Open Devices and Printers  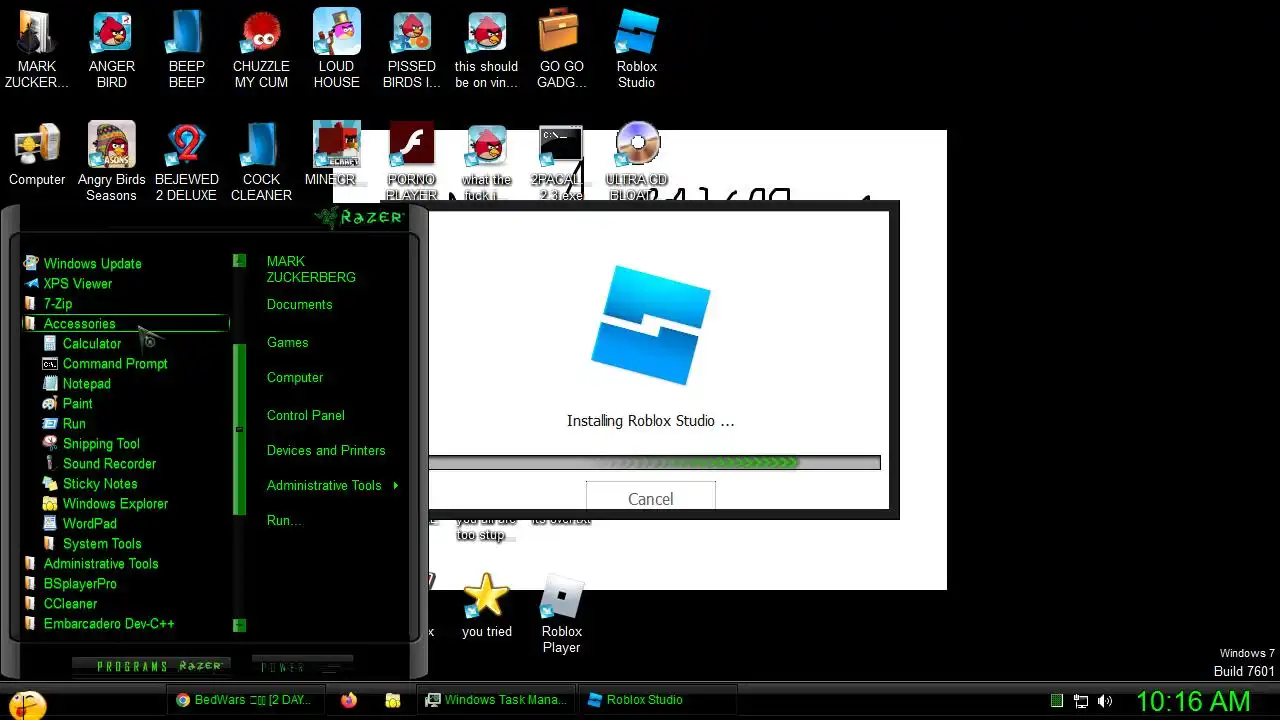pos(325,450)
